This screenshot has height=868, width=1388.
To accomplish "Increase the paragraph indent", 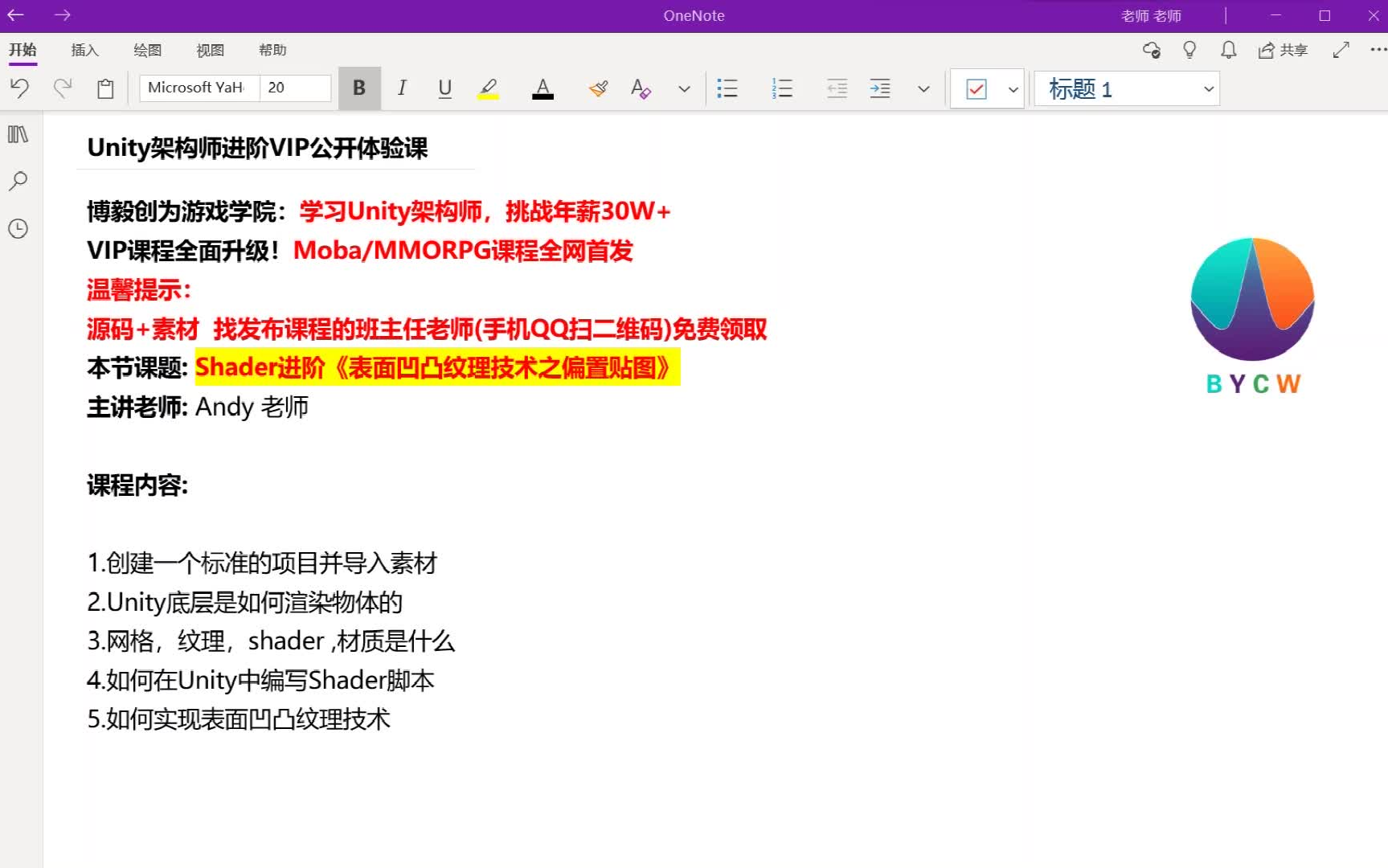I will coord(880,88).
